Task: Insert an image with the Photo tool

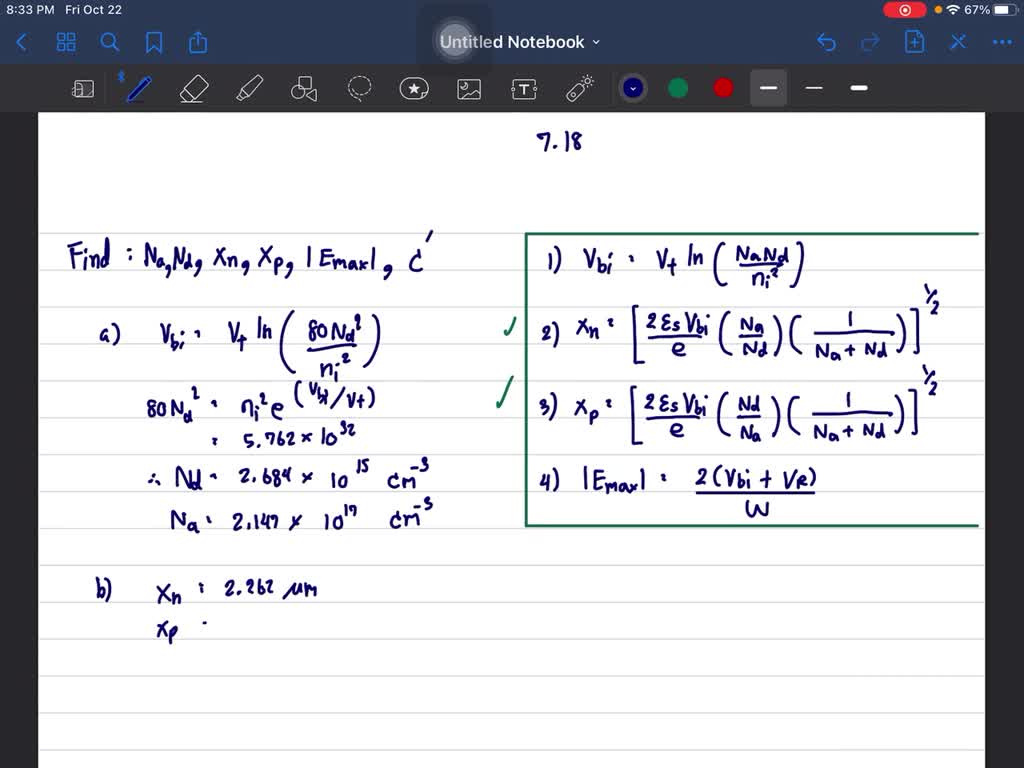Action: click(468, 88)
